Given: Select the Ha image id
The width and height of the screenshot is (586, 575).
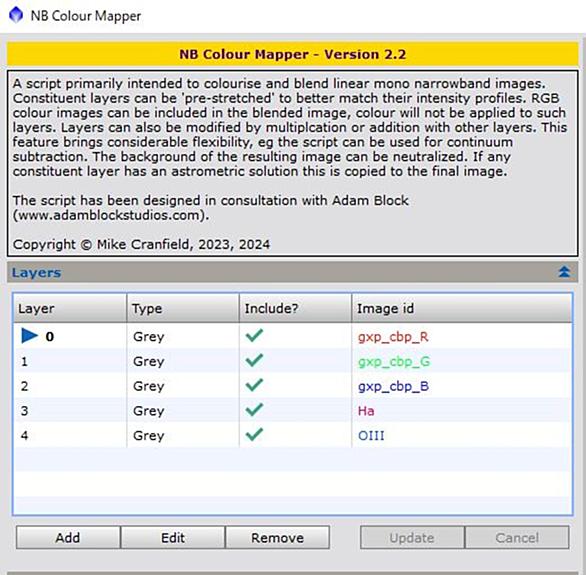Looking at the screenshot, I should pyautogui.click(x=366, y=411).
